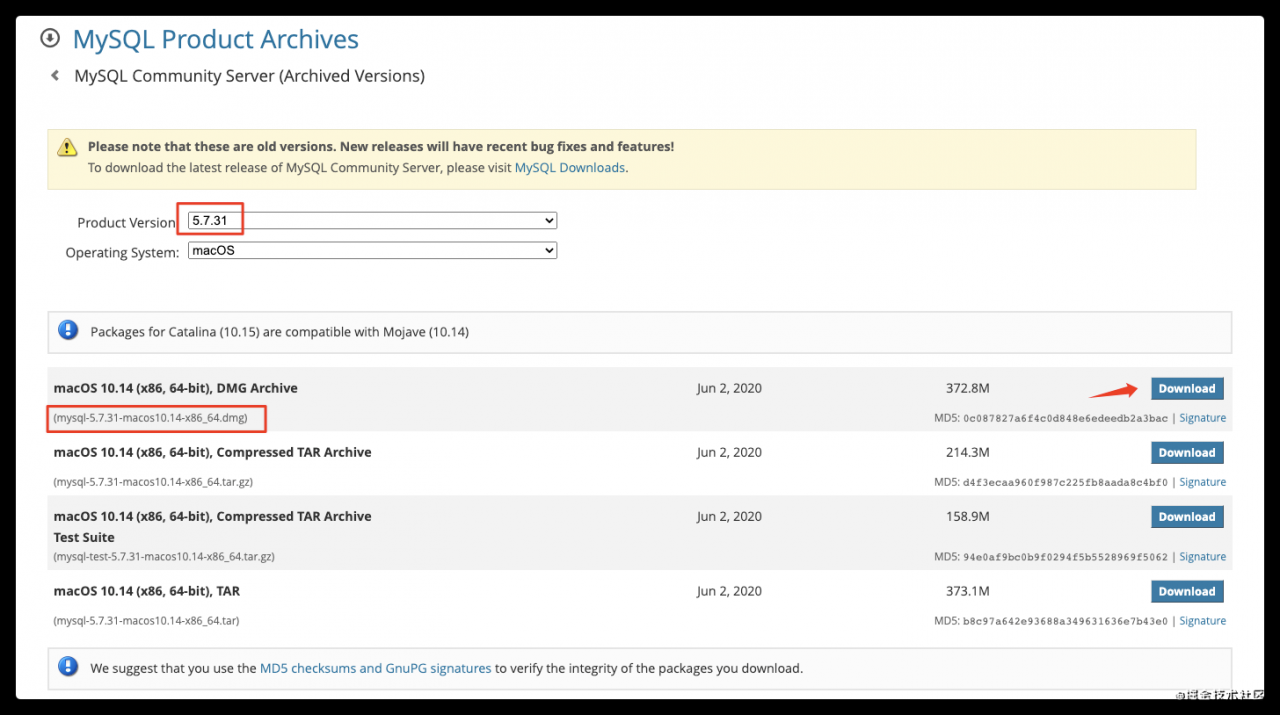
Task: Open the Operating System dropdown showing macOS
Action: [372, 251]
